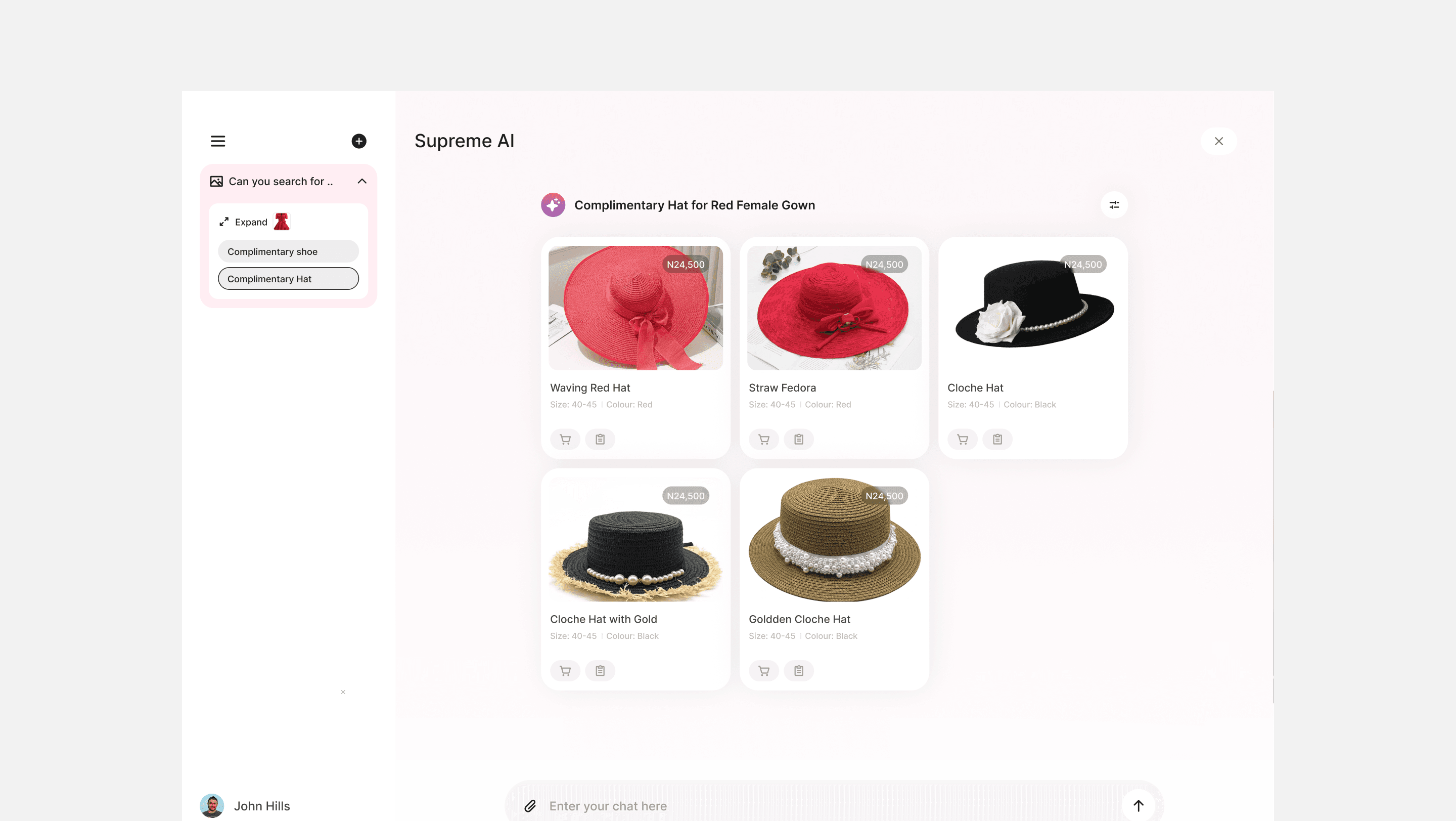The width and height of the screenshot is (1456, 821).
Task: Open the filter settings icon
Action: pos(1113,205)
